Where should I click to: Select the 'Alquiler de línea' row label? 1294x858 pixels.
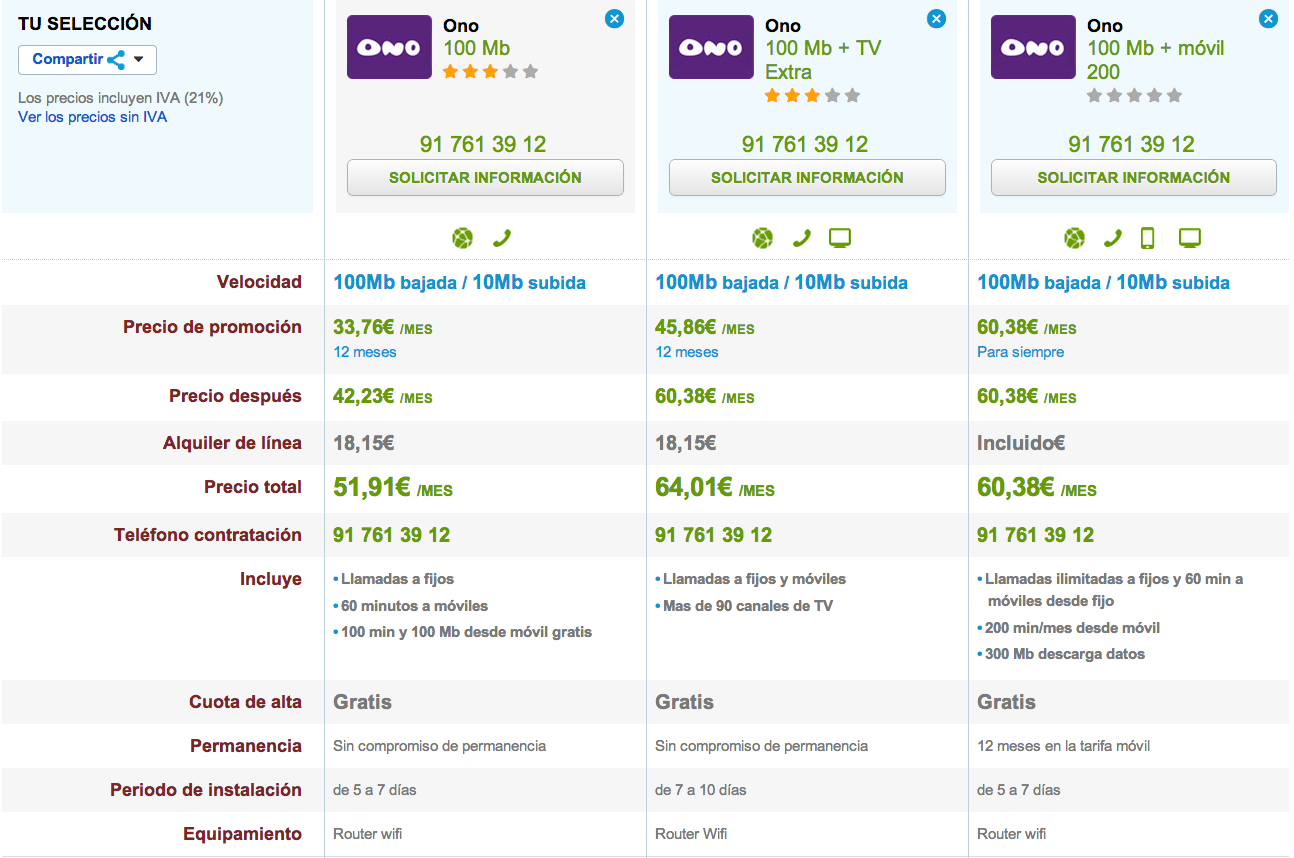click(x=232, y=443)
